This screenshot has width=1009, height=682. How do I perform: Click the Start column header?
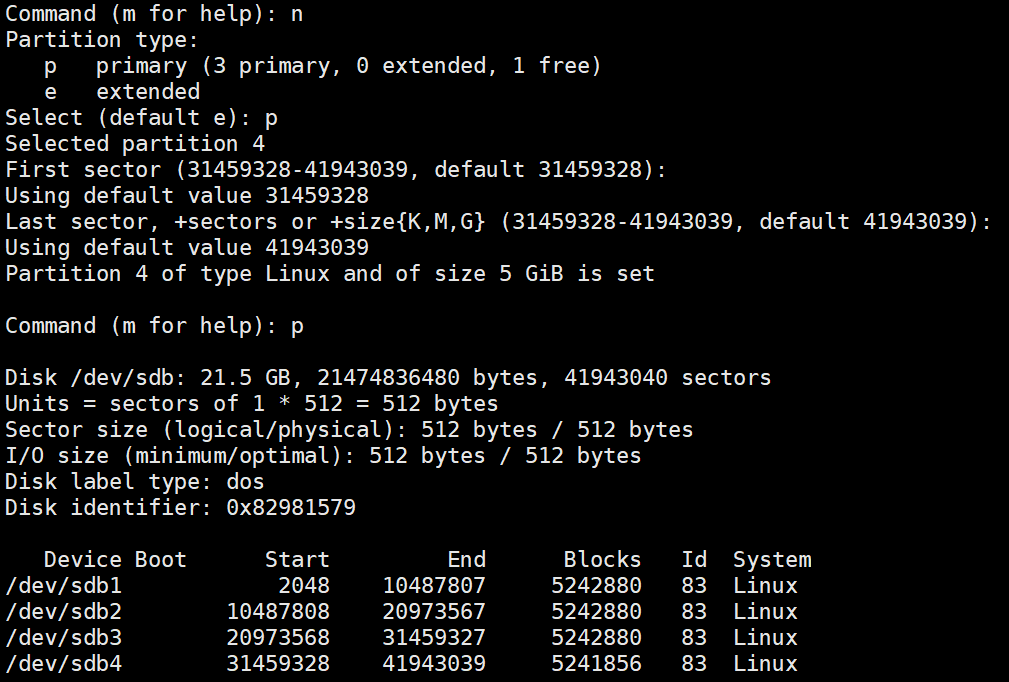296,560
